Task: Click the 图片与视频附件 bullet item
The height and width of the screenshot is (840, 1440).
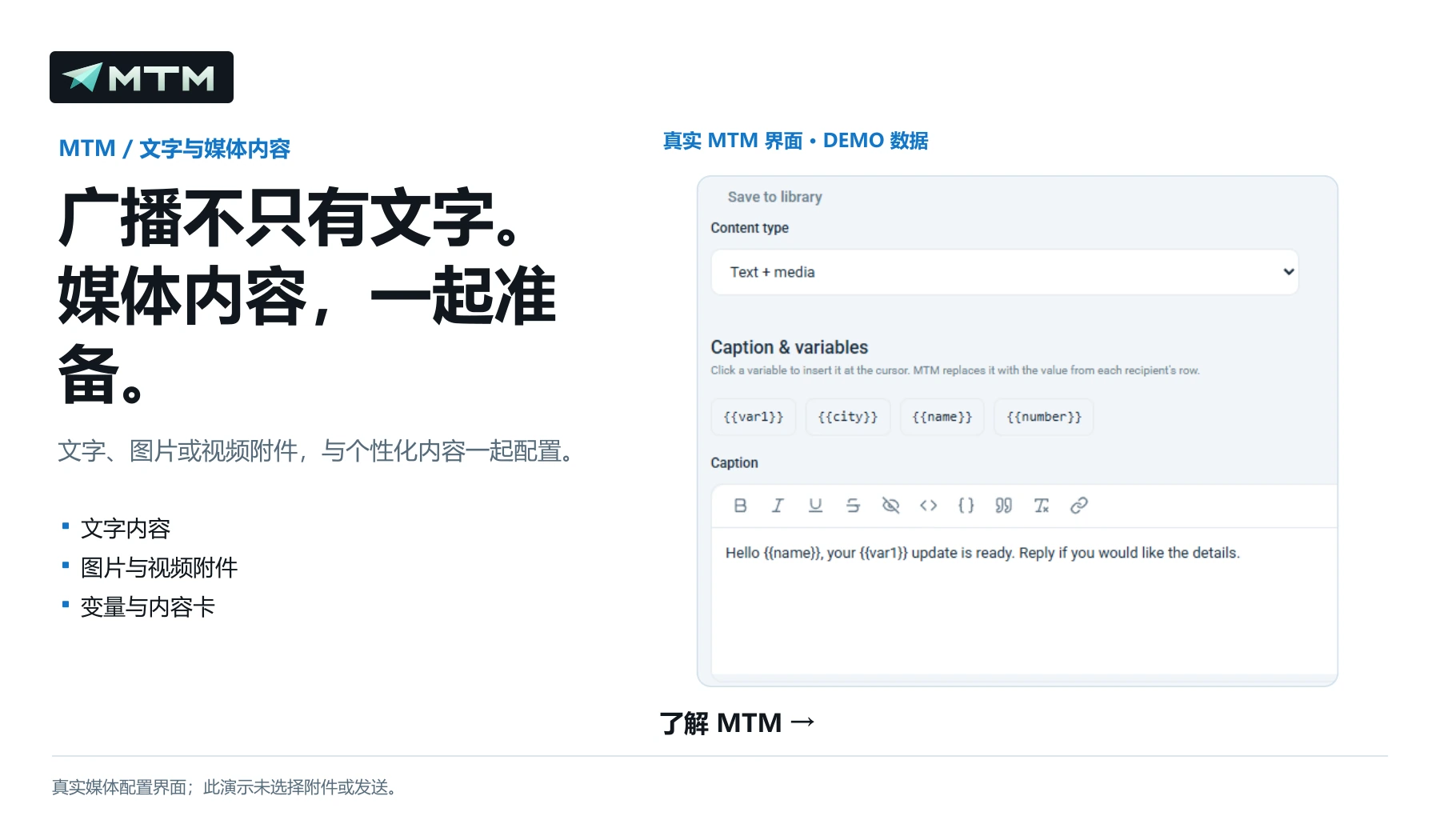Action: [x=159, y=568]
